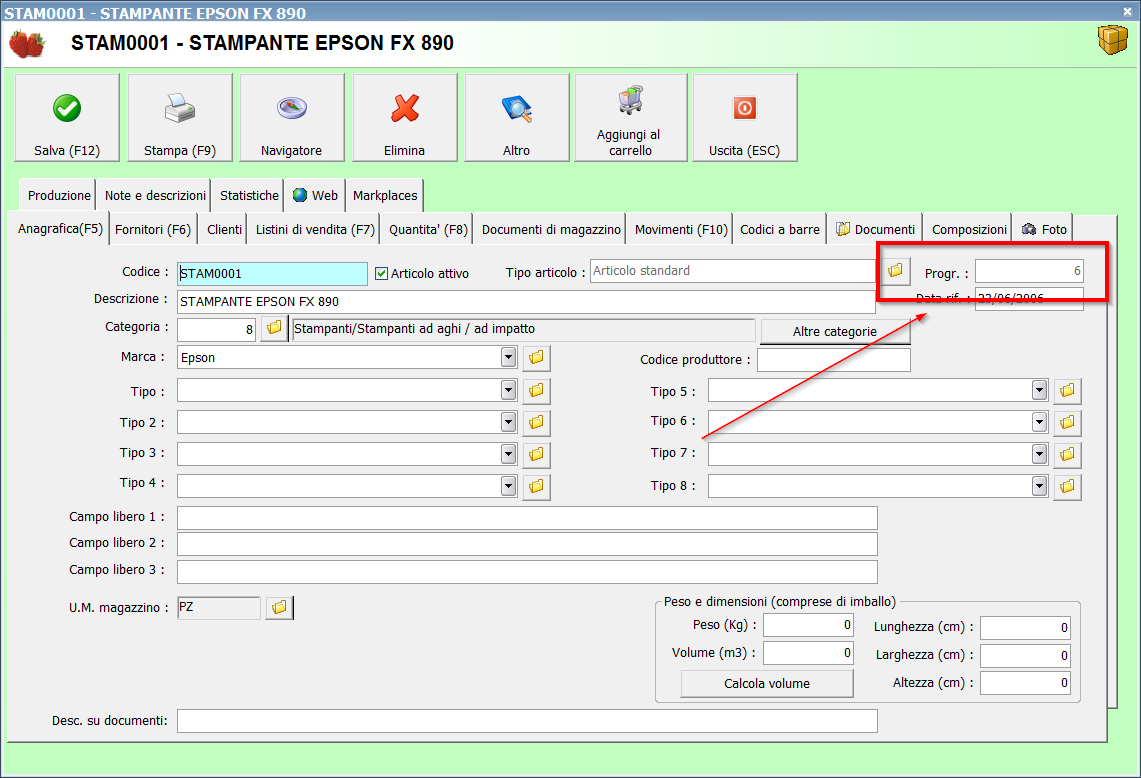Open the Web tab
The image size is (1141, 778).
[x=315, y=195]
